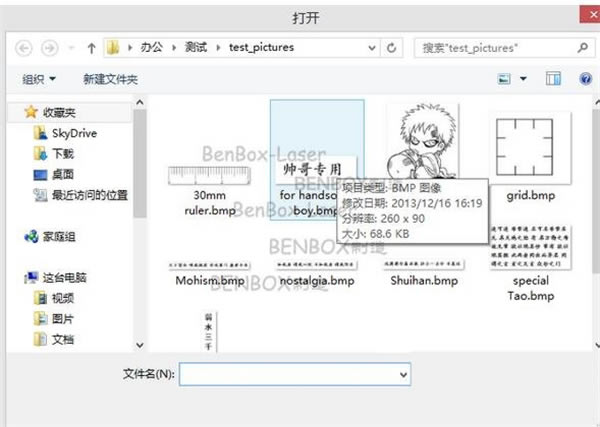Viewport: 600px width, 427px height.
Task: Click the navigation pane scroll down arrow
Action: click(x=140, y=345)
